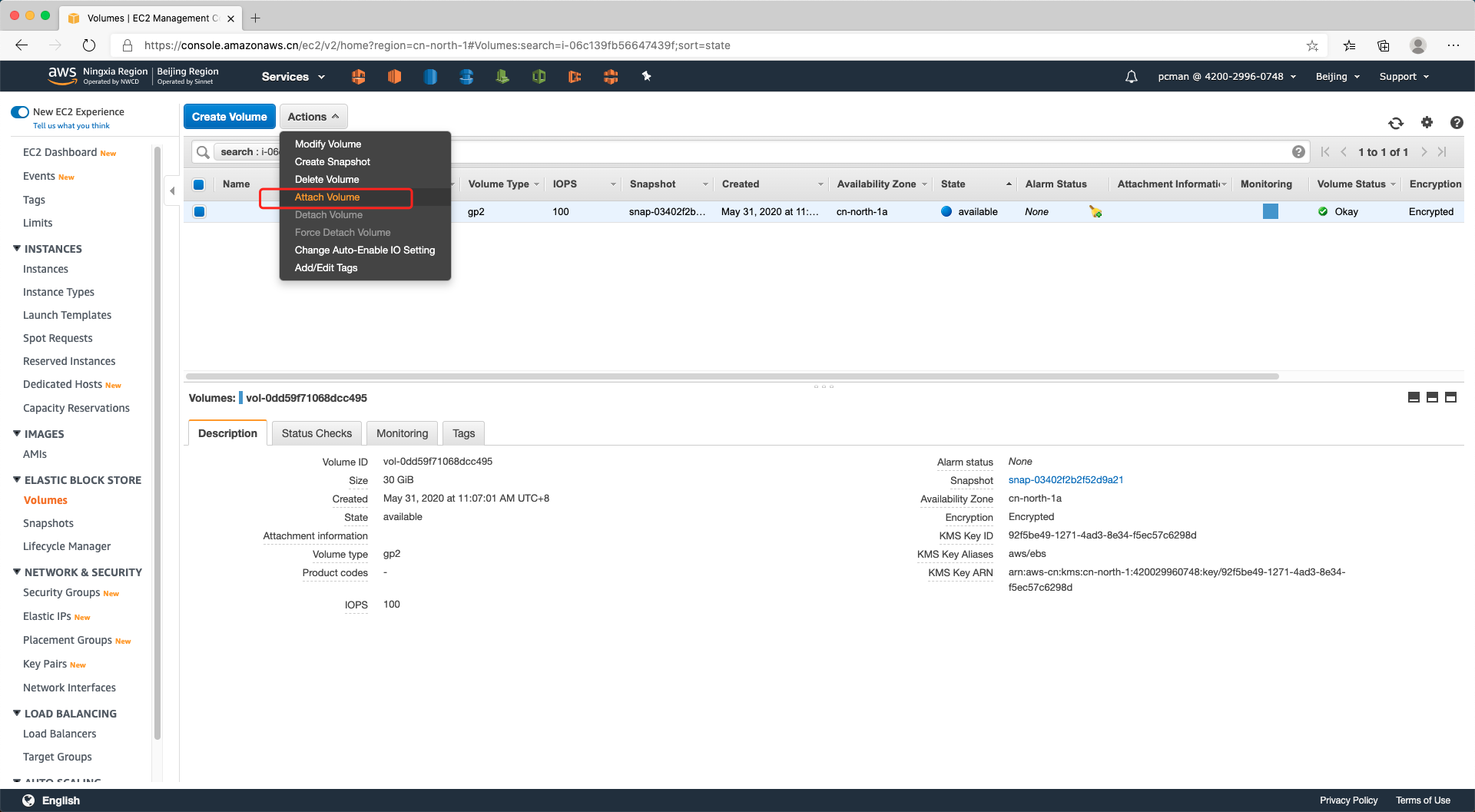1475x812 pixels.
Task: Deselect the volume row checkbox
Action: [199, 212]
